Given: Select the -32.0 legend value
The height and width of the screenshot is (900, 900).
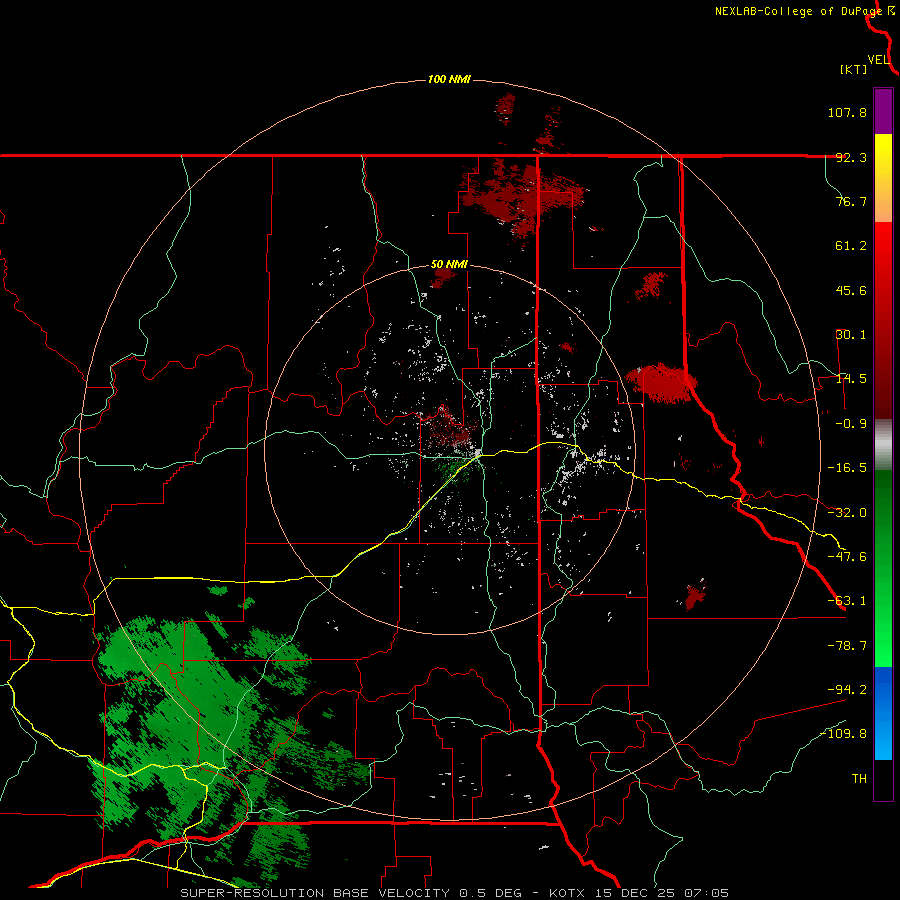Looking at the screenshot, I should coord(847,513).
